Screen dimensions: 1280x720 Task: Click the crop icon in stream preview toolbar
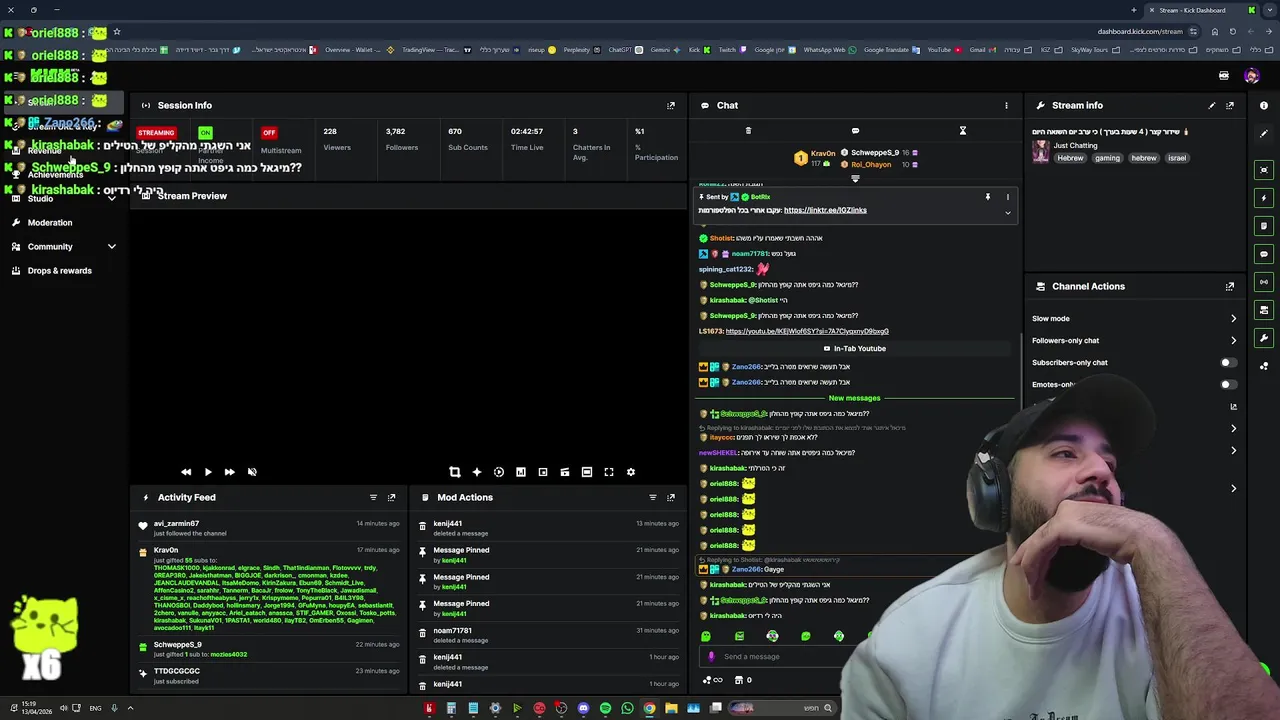pos(455,472)
